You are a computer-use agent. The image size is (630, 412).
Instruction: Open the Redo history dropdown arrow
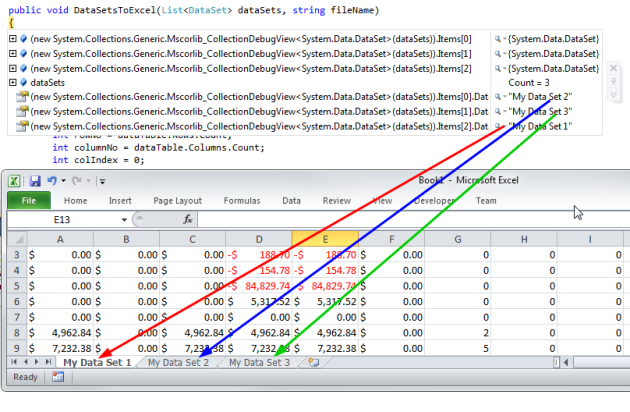(x=88, y=181)
